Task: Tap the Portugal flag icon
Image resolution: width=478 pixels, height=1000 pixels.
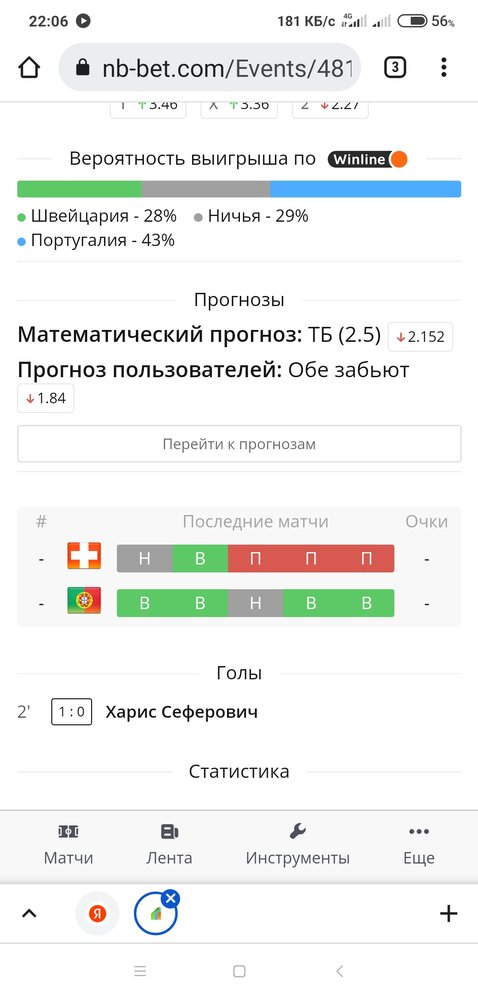Action: (x=84, y=601)
